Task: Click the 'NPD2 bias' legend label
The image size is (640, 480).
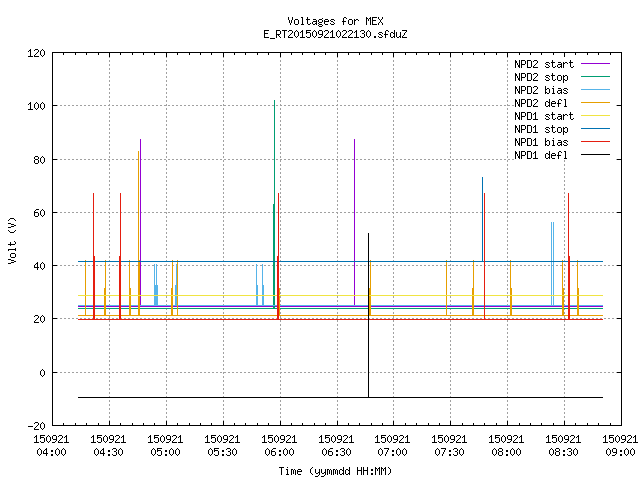Action: 541,90
